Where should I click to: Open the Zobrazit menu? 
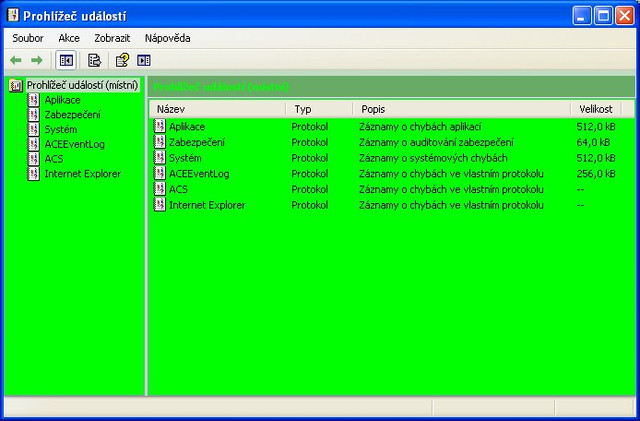click(112, 38)
